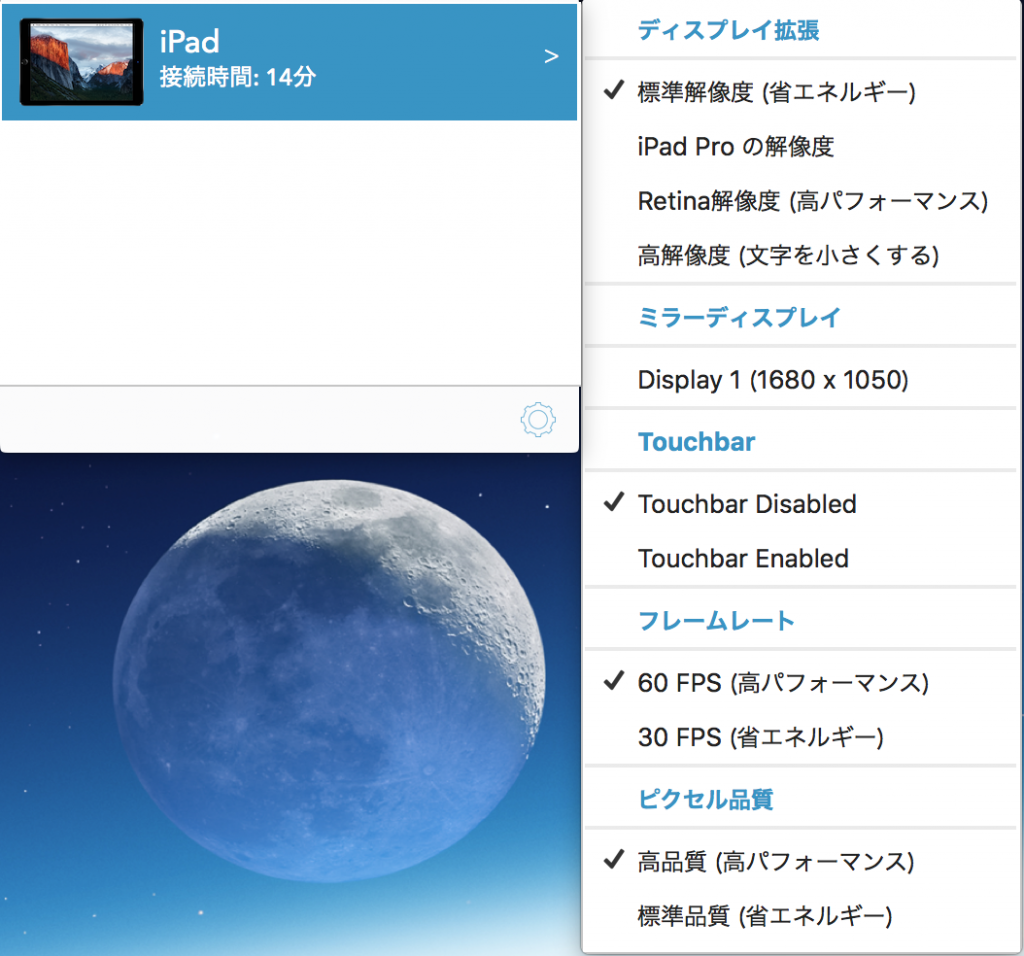Click the ピクセル品質 section header

tap(705, 799)
